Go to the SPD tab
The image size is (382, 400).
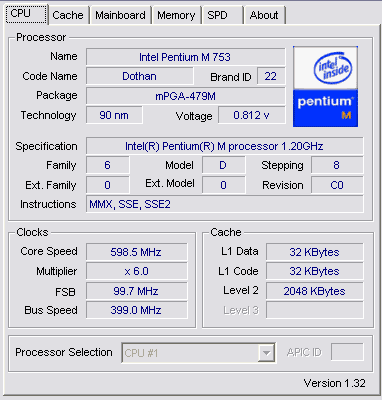coord(222,15)
